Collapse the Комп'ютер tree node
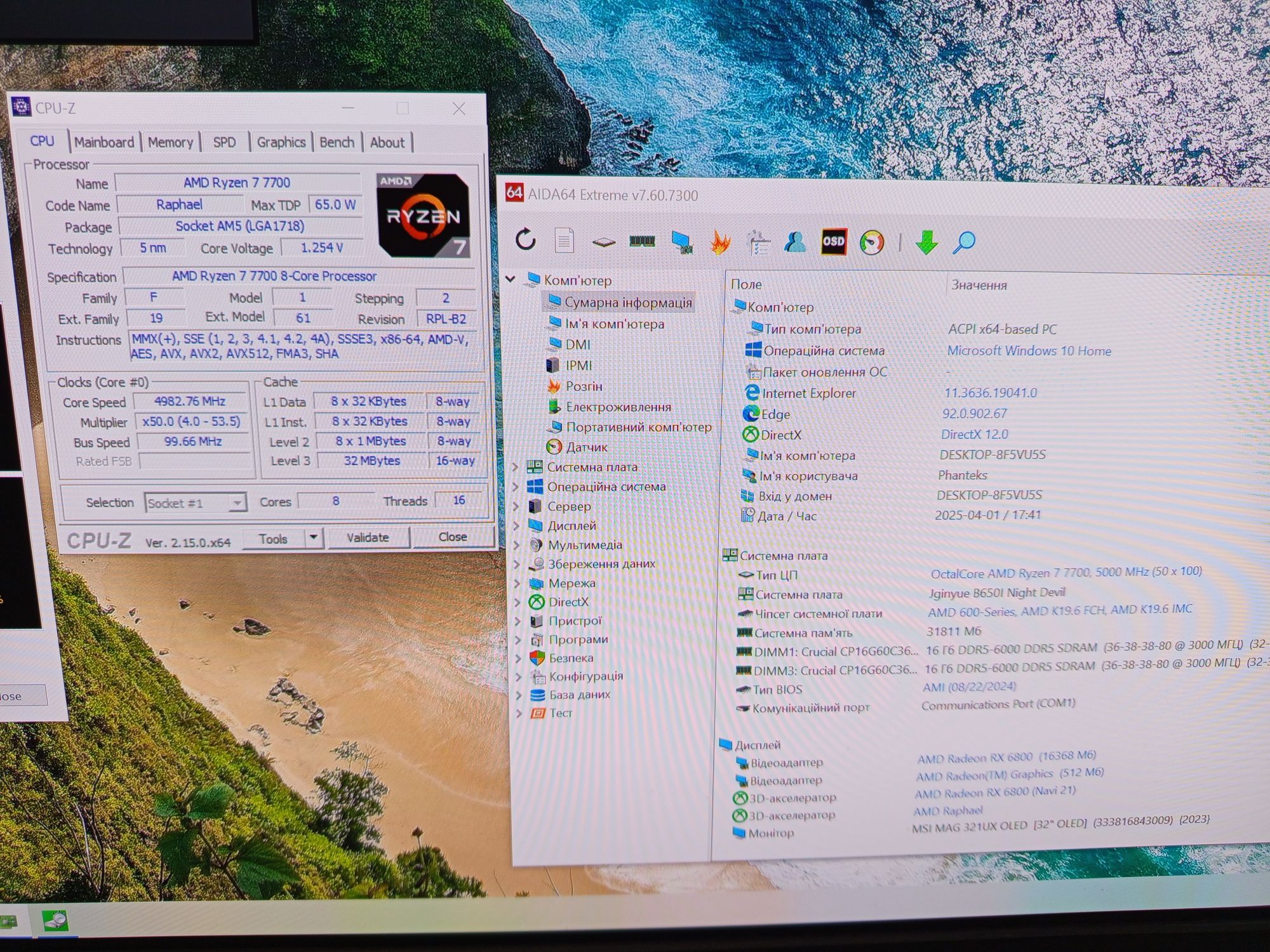Image resolution: width=1270 pixels, height=952 pixels. (510, 279)
